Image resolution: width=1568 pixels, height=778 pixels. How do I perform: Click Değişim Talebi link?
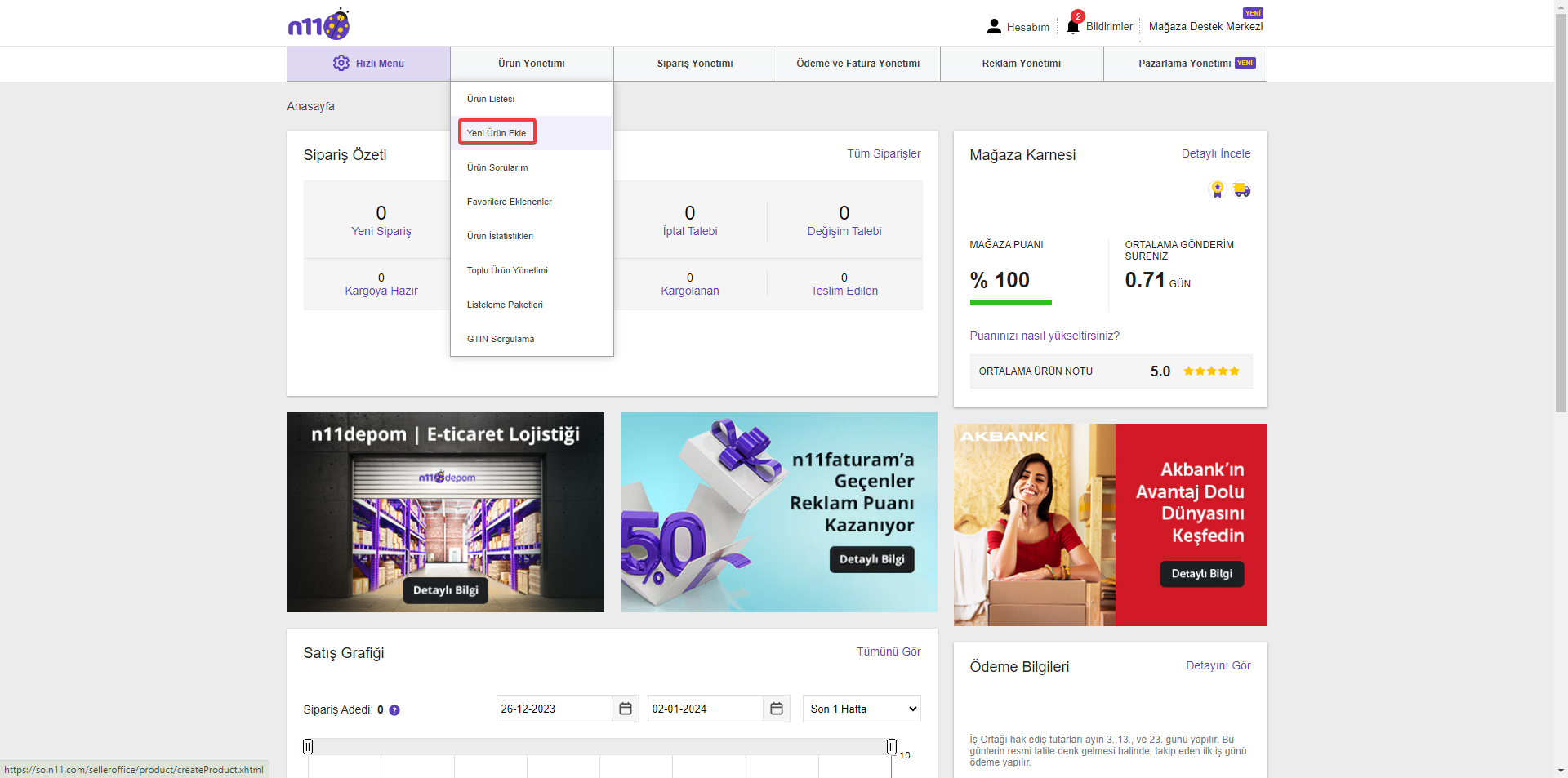[844, 231]
